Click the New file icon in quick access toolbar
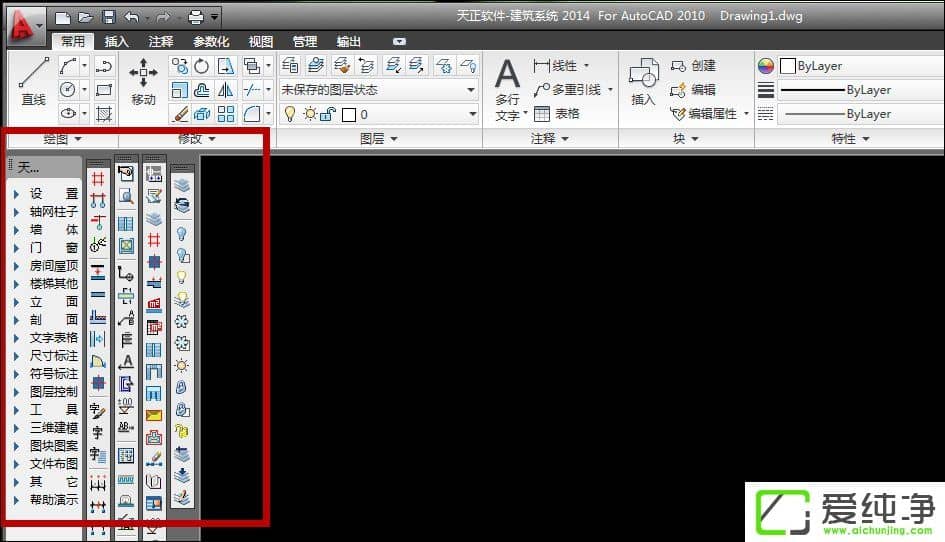Image resolution: width=945 pixels, height=542 pixels. pyautogui.click(x=62, y=17)
